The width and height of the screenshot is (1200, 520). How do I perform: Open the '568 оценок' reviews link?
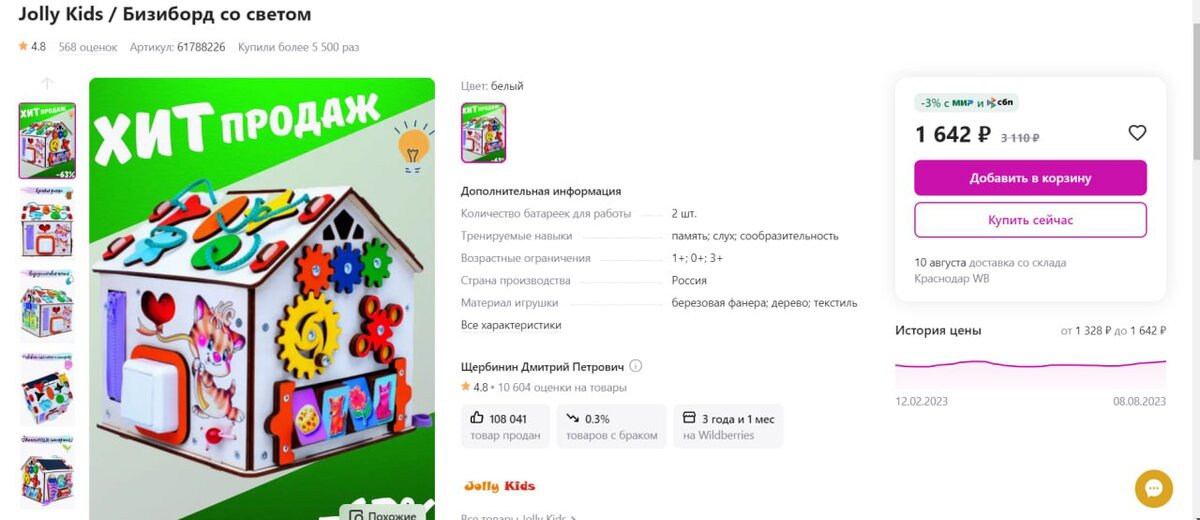(88, 47)
